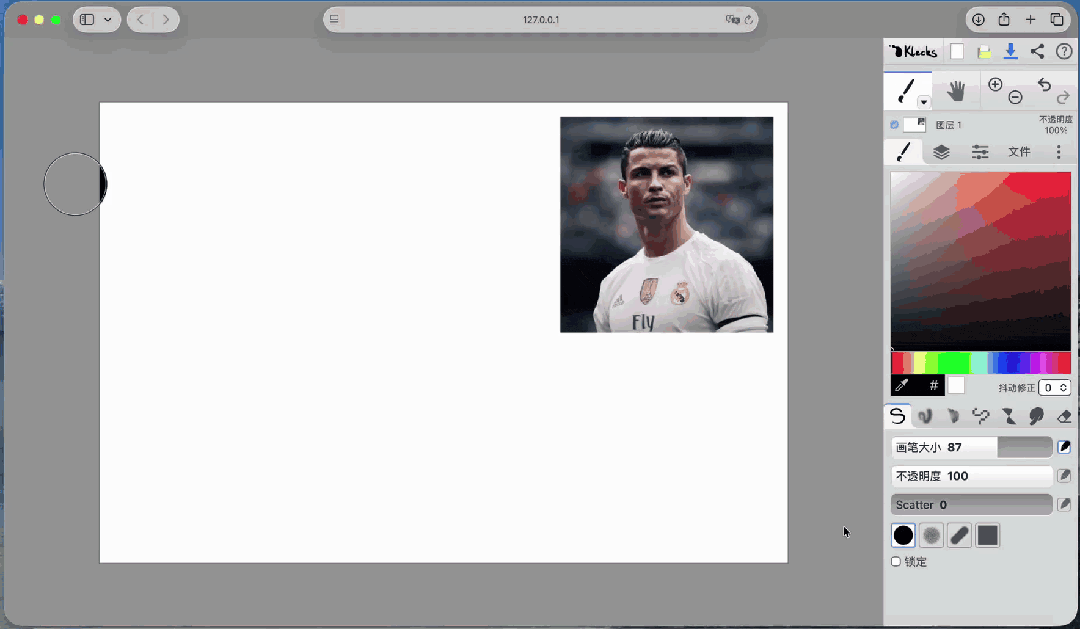The height and width of the screenshot is (629, 1080).
Task: Open the help question mark
Action: pos(1064,52)
